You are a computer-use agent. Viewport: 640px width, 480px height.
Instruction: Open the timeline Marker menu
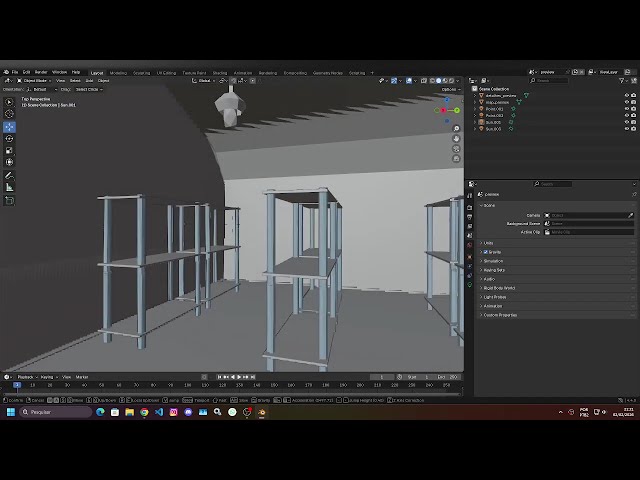[x=82, y=377]
